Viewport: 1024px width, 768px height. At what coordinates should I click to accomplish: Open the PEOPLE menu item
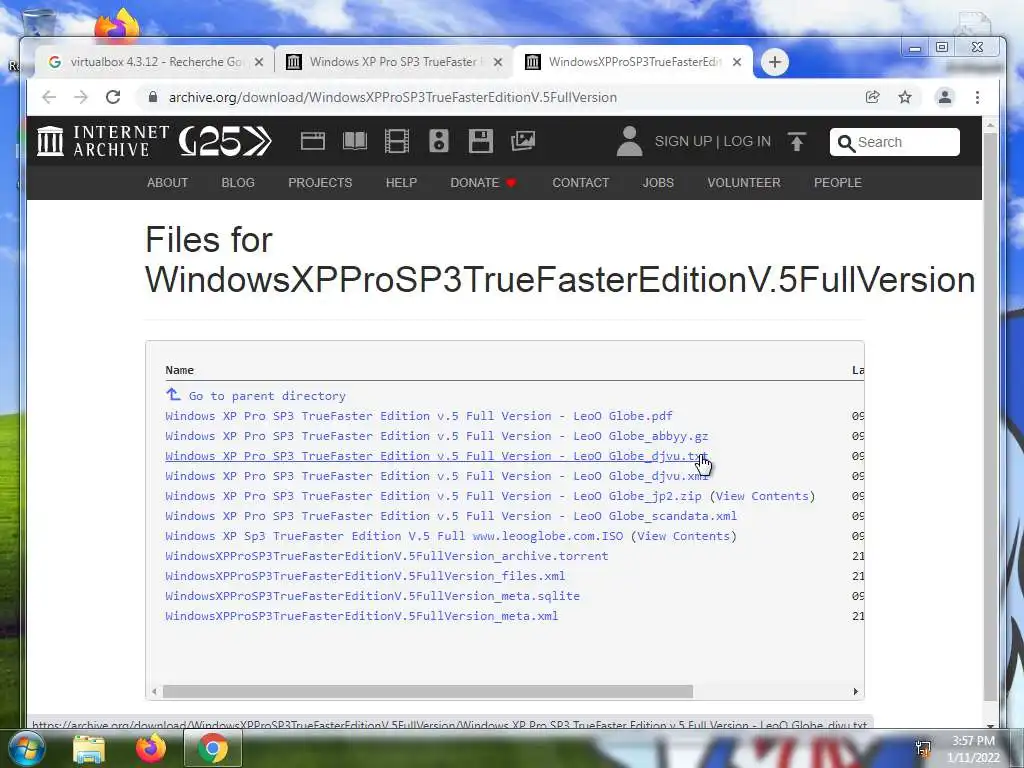[838, 183]
